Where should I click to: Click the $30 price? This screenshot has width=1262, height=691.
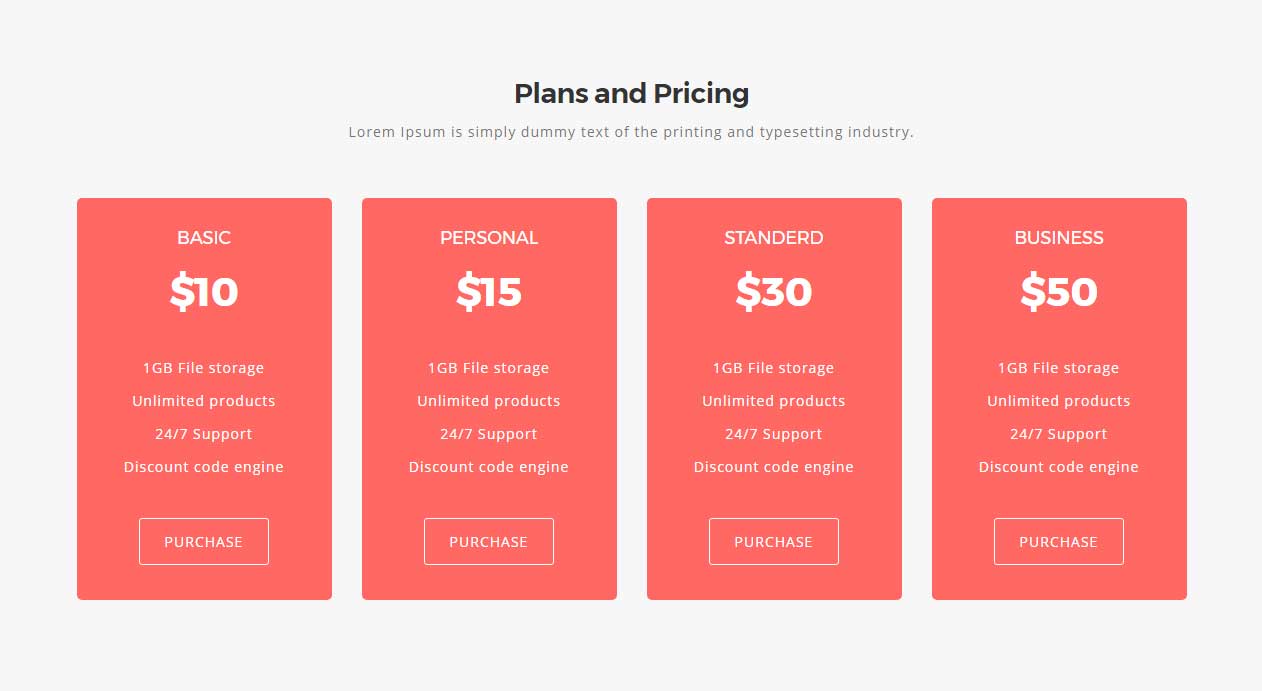(774, 292)
